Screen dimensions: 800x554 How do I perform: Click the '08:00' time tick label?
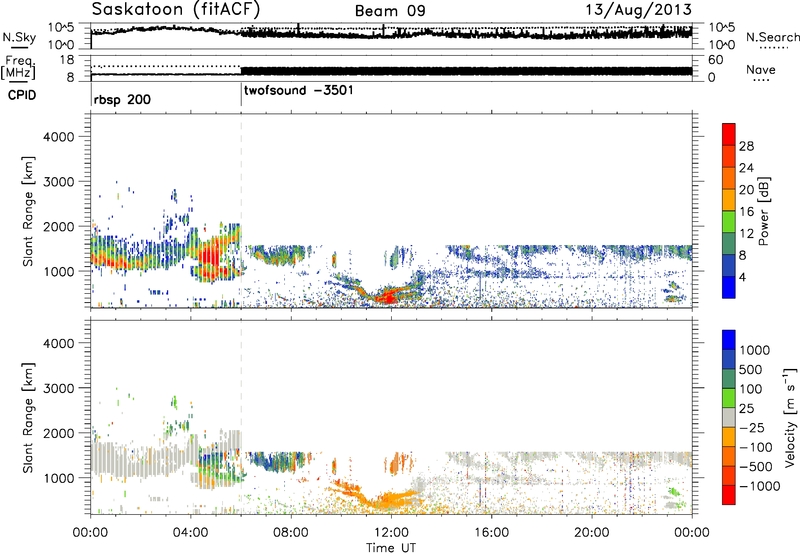pyautogui.click(x=291, y=533)
